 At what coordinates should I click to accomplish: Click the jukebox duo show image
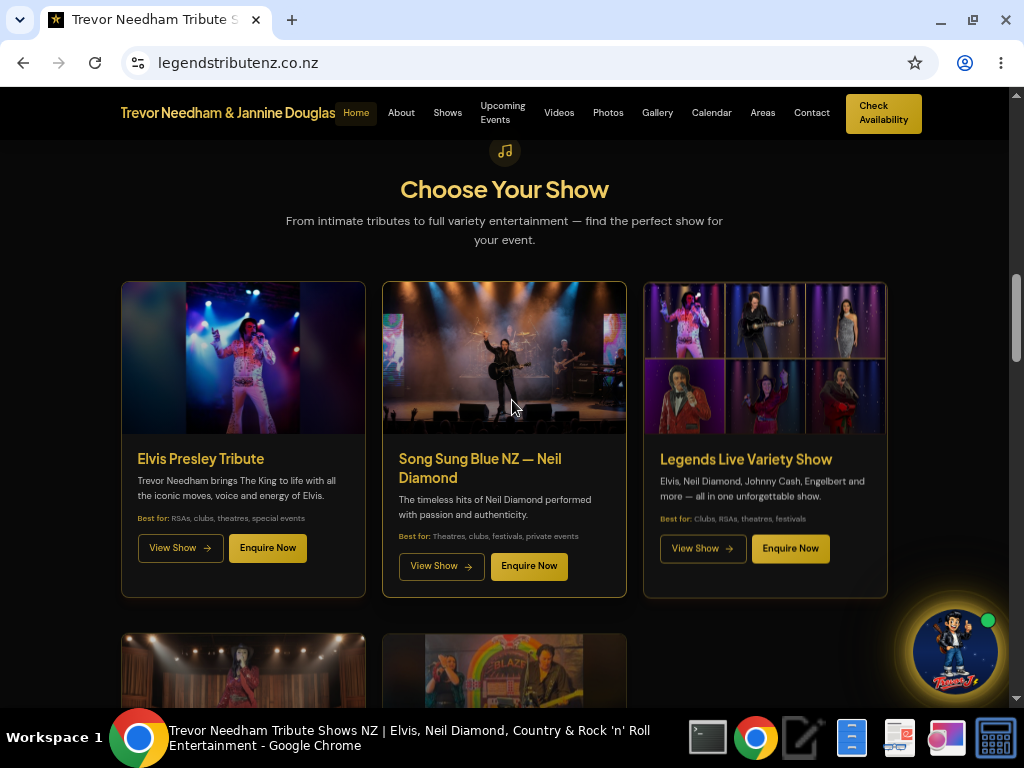click(x=504, y=671)
